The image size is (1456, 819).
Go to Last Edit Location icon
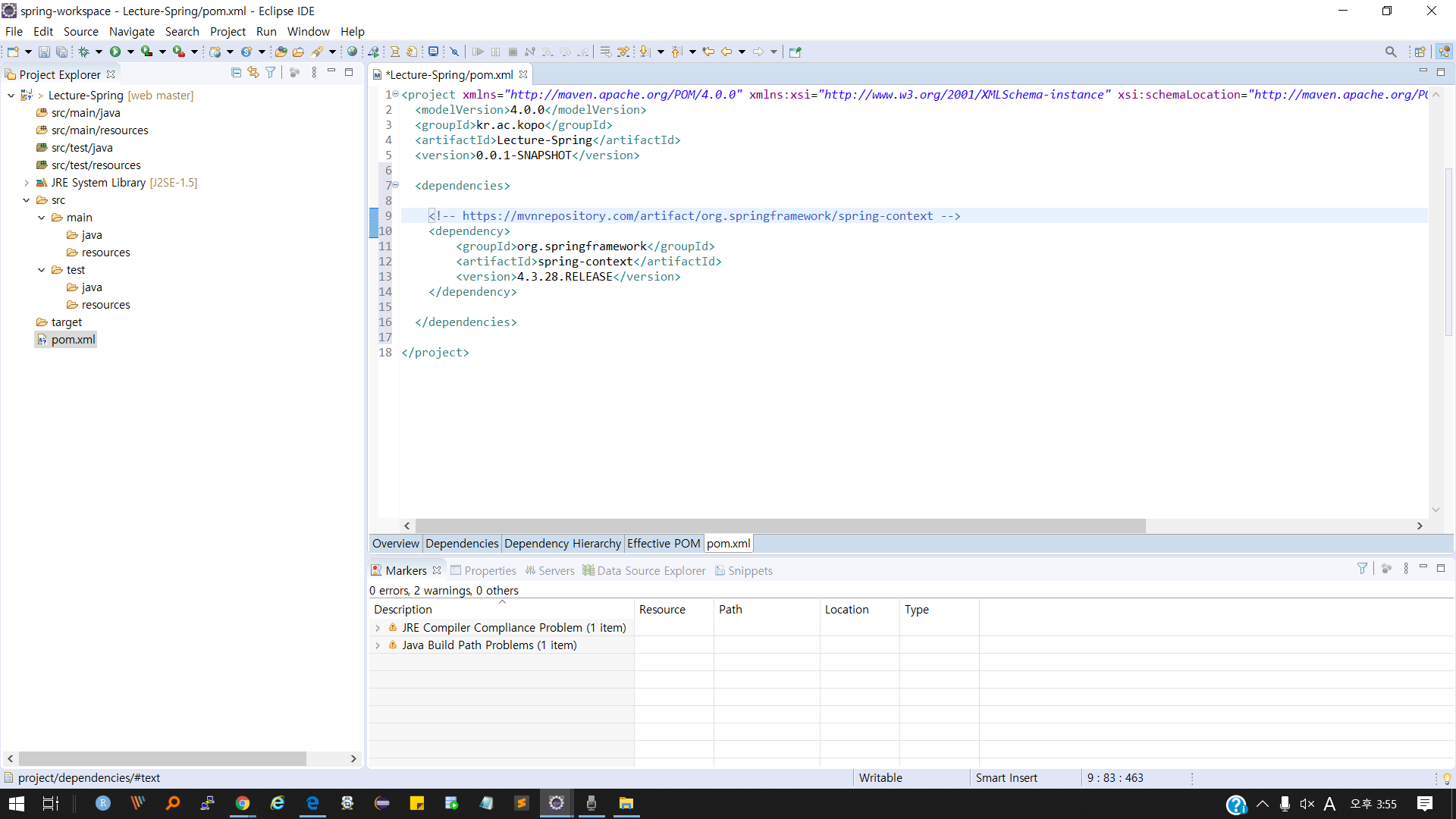pyautogui.click(x=708, y=52)
